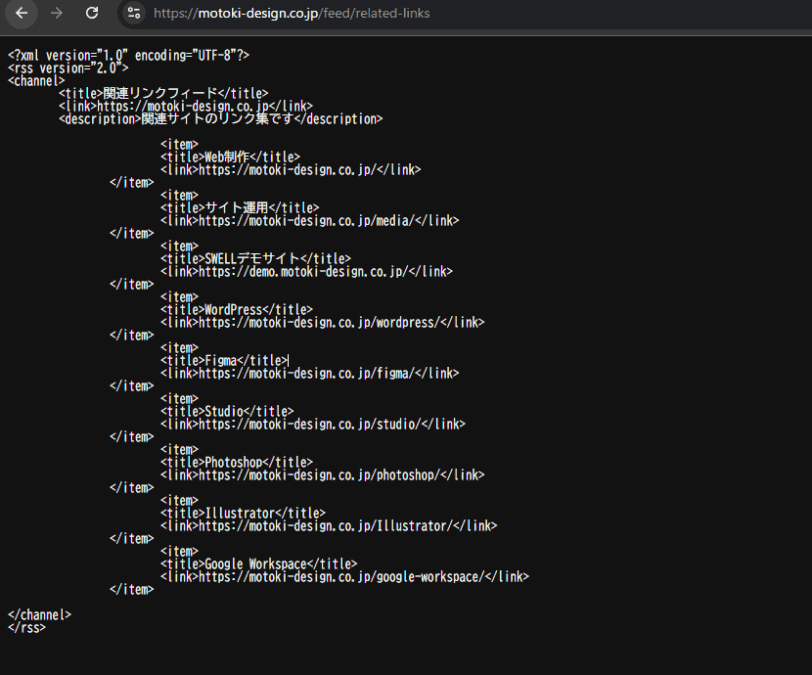Click the closing rss tag
The width and height of the screenshot is (812, 675).
click(x=27, y=628)
